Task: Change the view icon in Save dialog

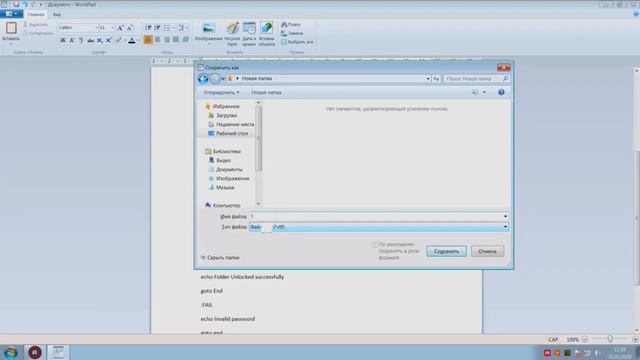Action: pyautogui.click(x=476, y=92)
